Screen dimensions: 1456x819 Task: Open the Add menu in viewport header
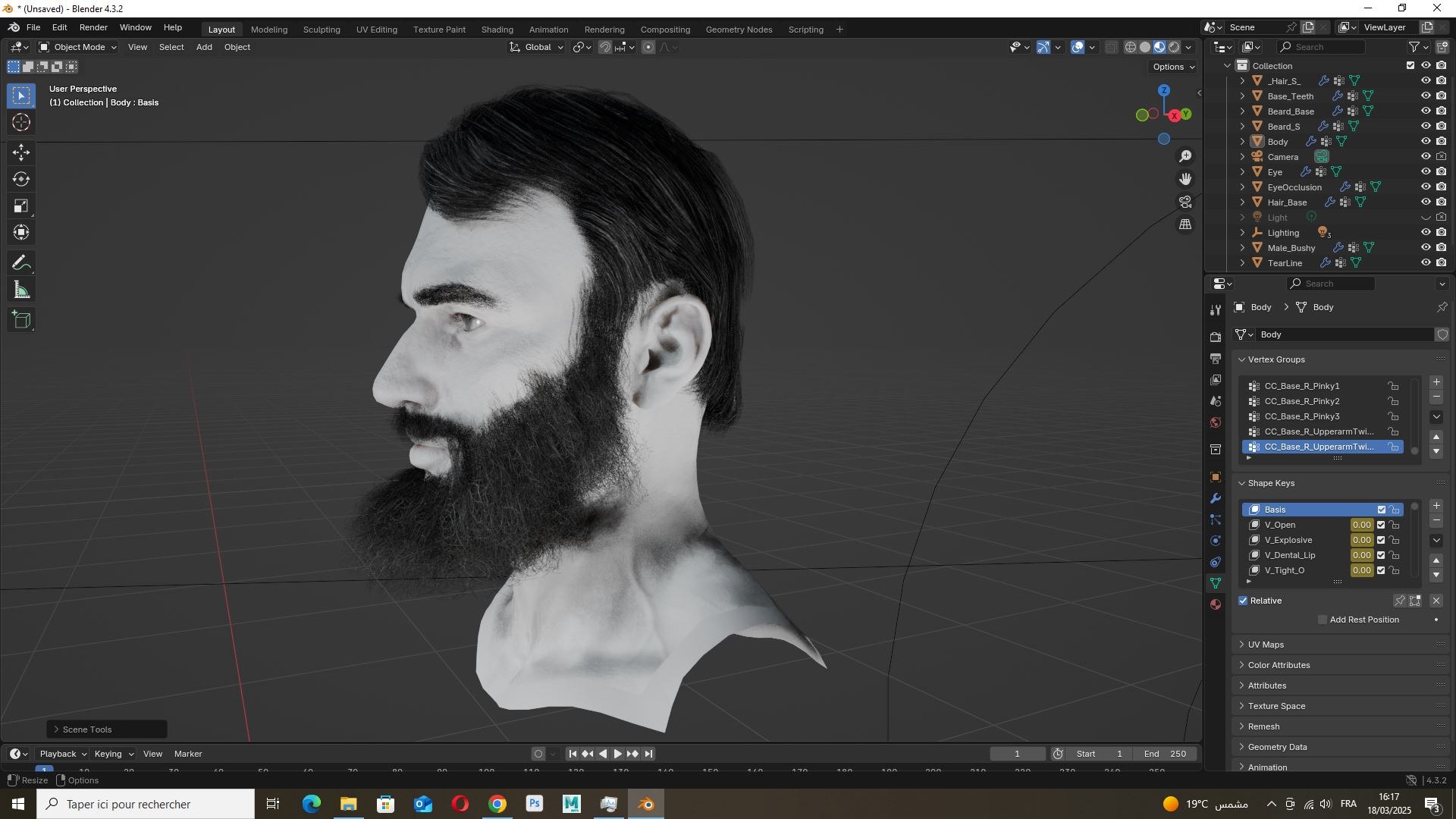204,47
